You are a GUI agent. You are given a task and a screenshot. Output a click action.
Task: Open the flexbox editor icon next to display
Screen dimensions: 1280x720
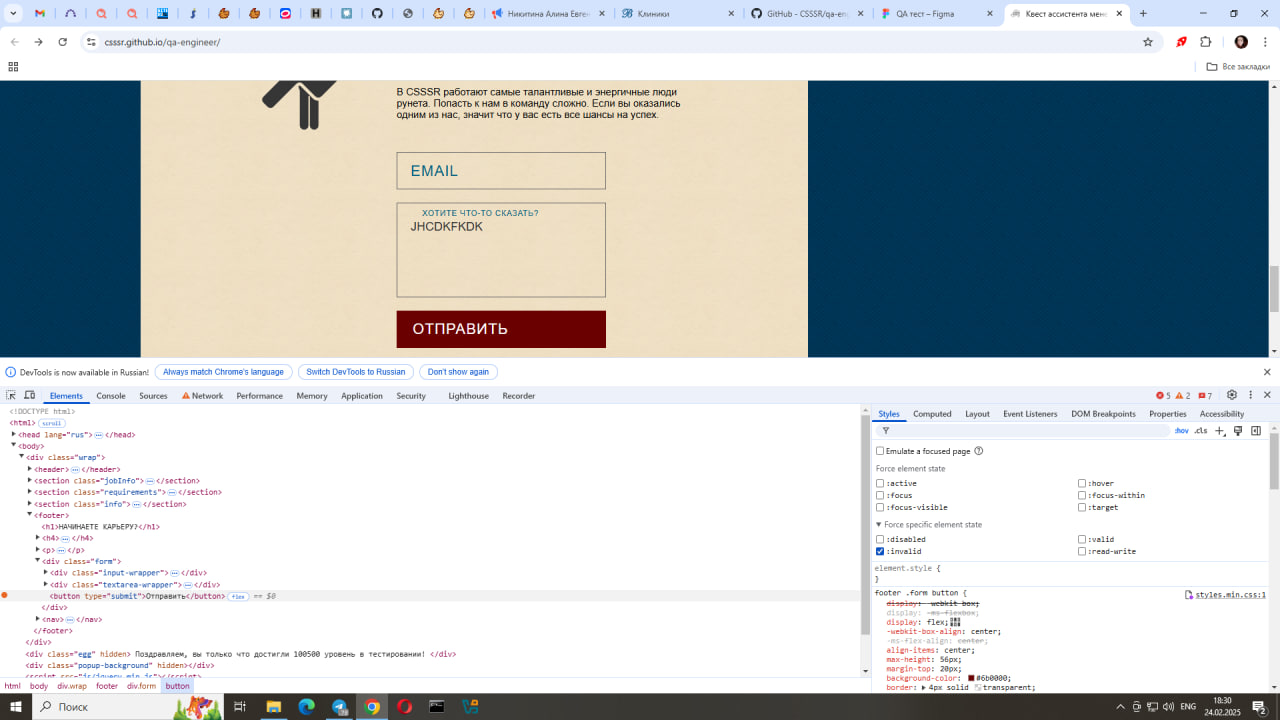[x=955, y=622]
